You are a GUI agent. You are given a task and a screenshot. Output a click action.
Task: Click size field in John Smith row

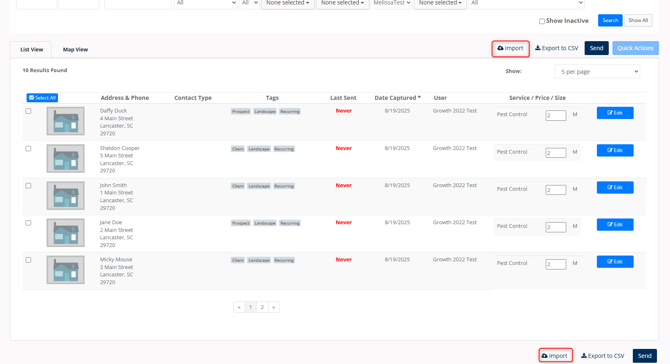tap(555, 190)
